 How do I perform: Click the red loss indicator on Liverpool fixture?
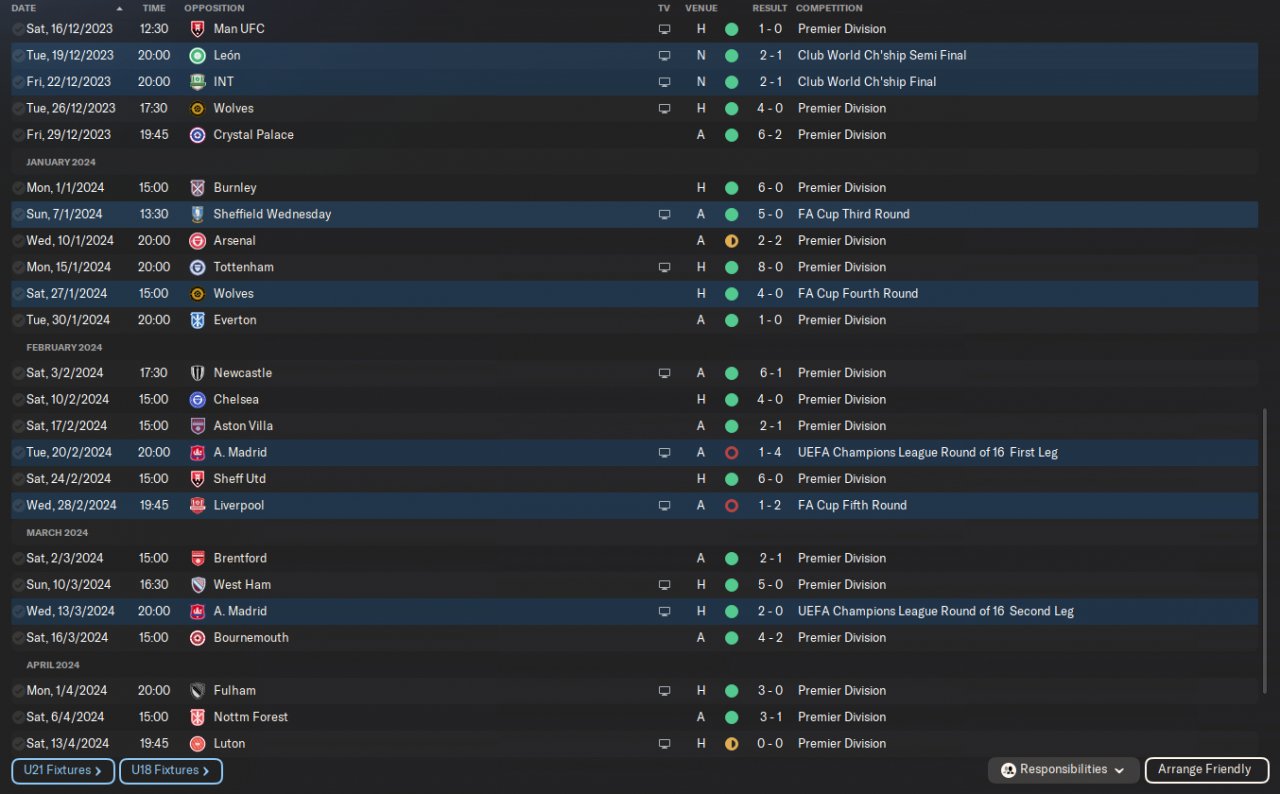tap(731, 506)
